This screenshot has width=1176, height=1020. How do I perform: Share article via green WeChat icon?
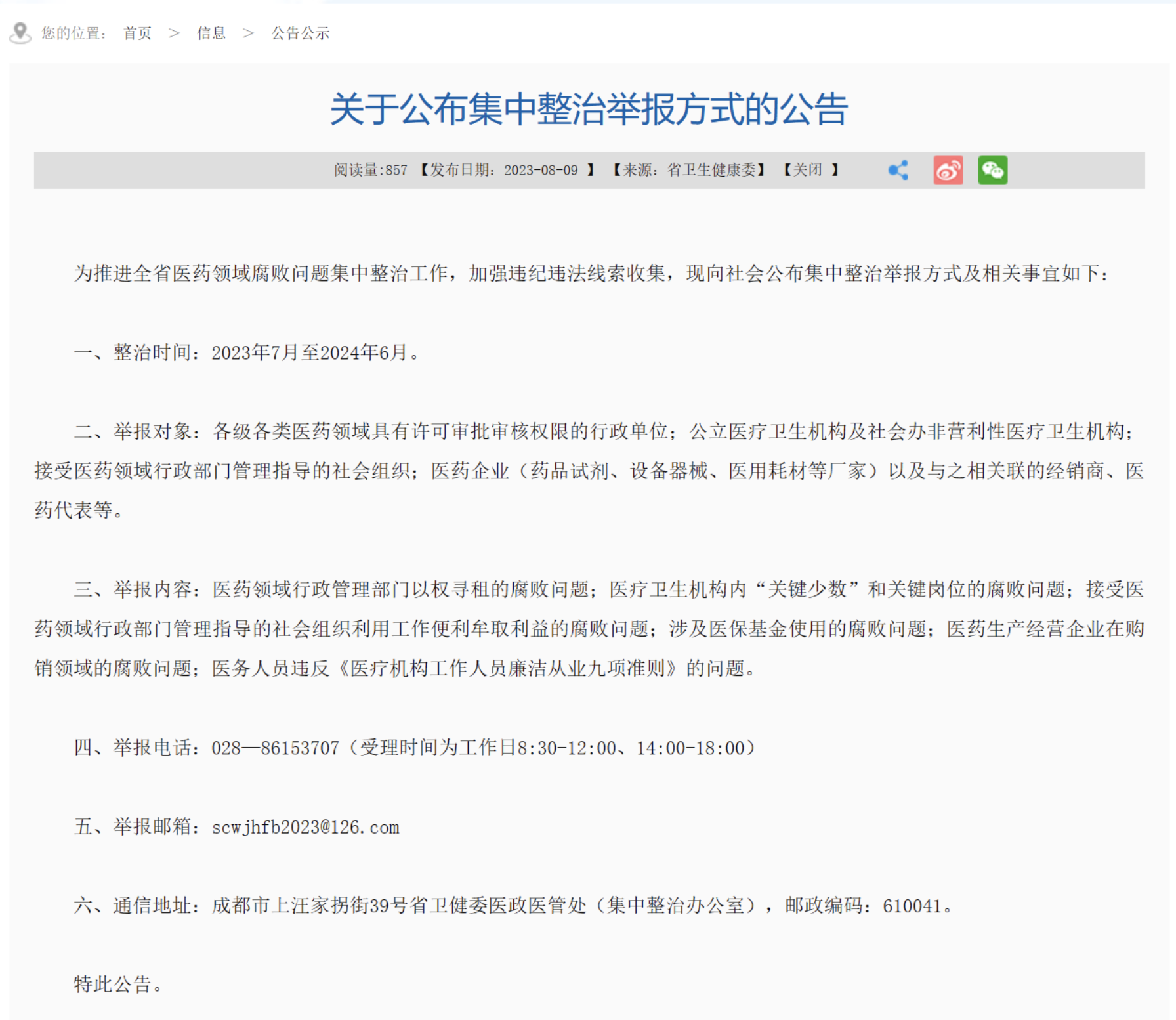[992, 171]
